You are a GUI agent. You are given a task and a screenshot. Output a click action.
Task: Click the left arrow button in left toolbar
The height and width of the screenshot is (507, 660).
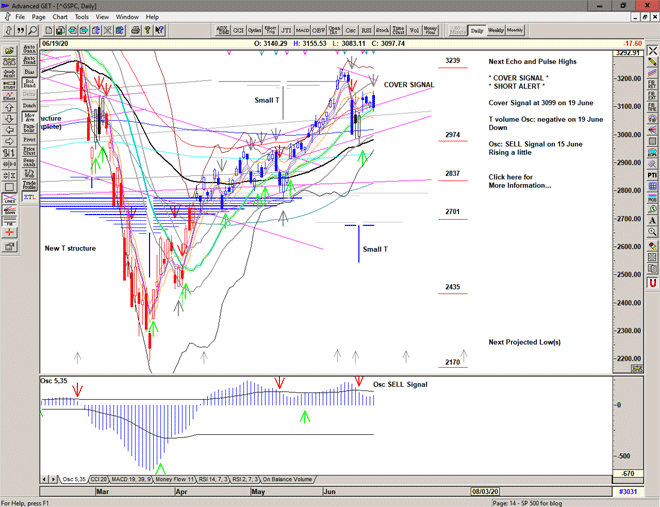click(x=9, y=130)
